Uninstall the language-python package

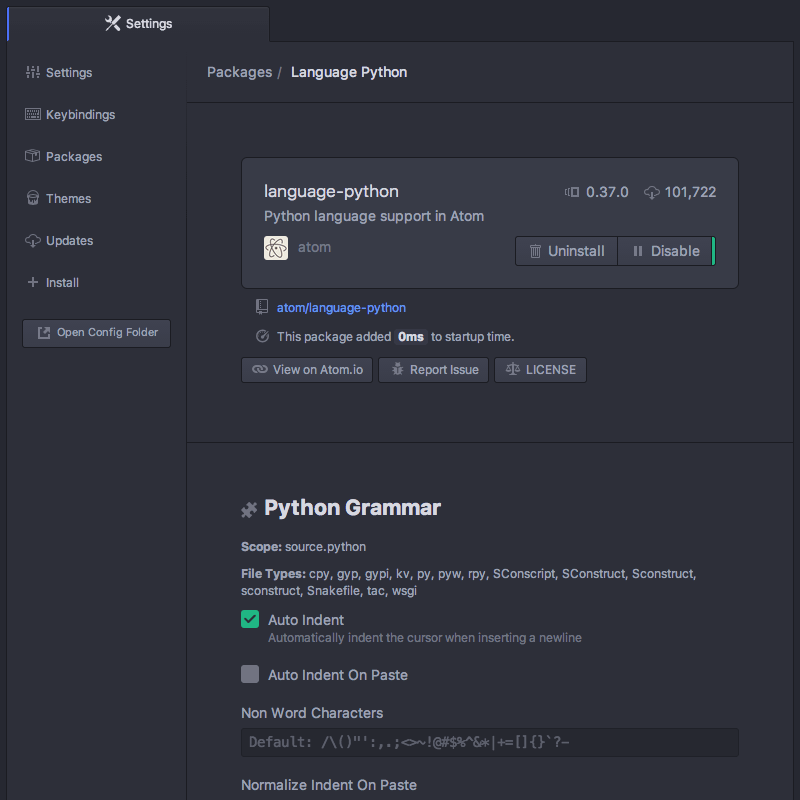coord(566,251)
